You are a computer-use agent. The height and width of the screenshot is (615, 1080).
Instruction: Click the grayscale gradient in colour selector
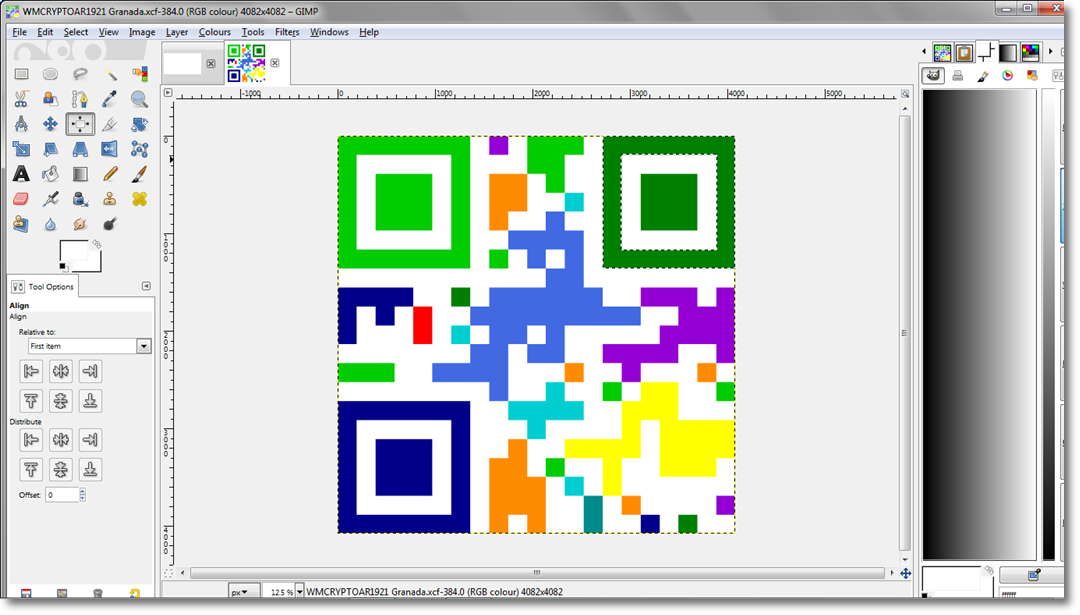tap(979, 324)
